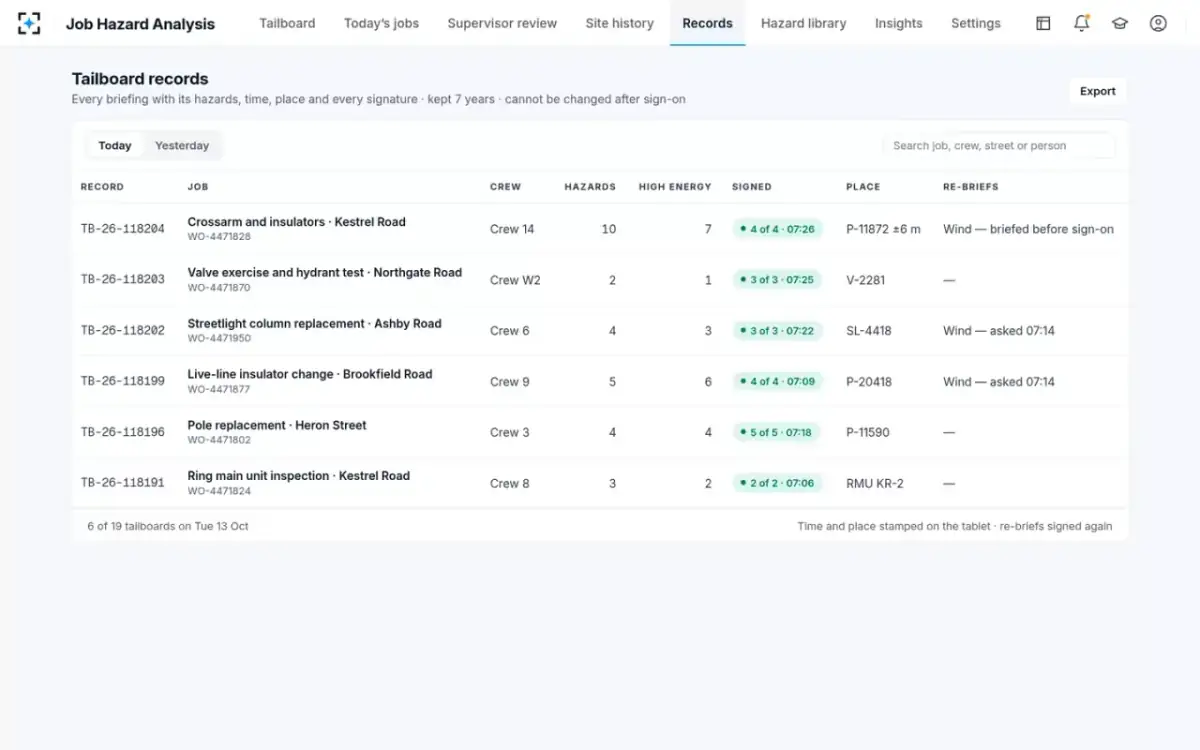Click place P-11872 ±6 m
The image size is (1200, 750).
click(883, 229)
